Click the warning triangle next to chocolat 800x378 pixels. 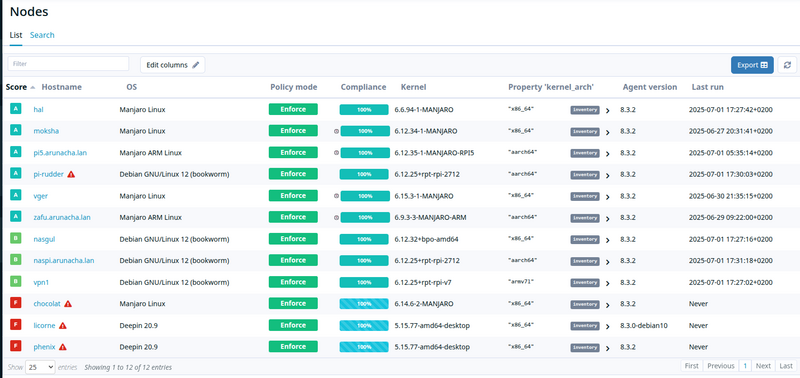point(68,304)
